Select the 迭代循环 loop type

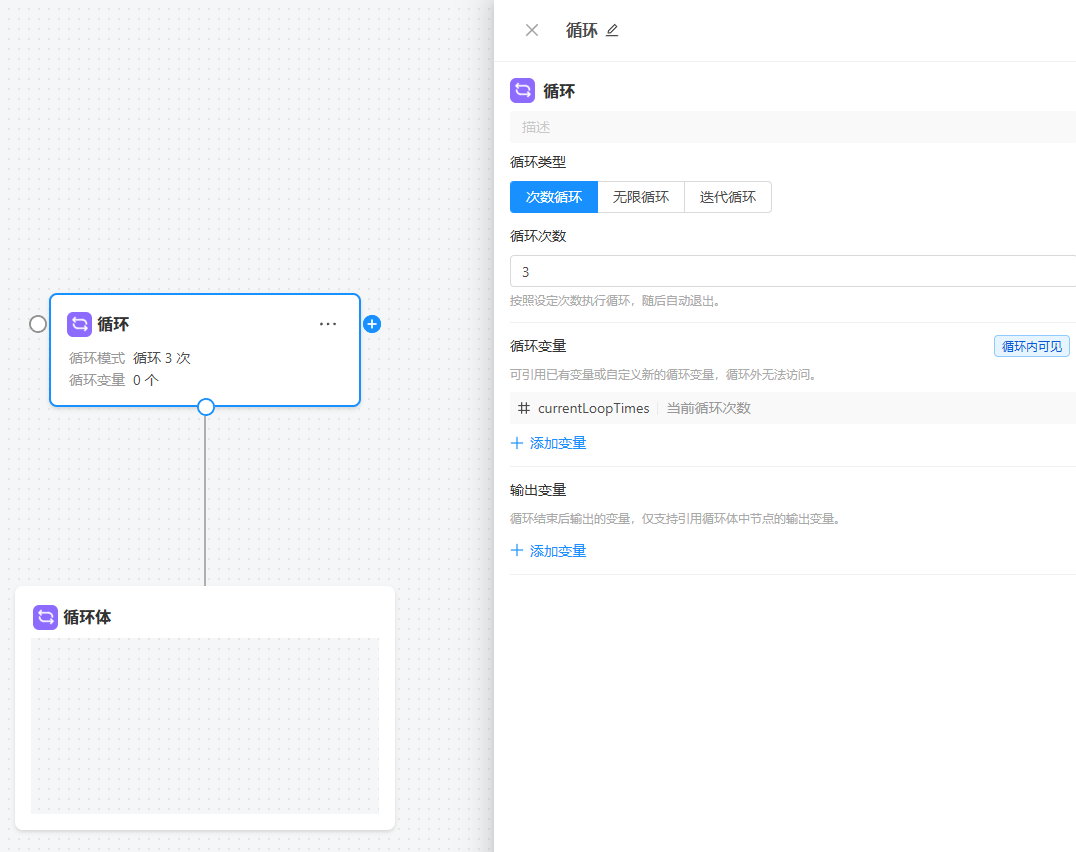point(727,197)
